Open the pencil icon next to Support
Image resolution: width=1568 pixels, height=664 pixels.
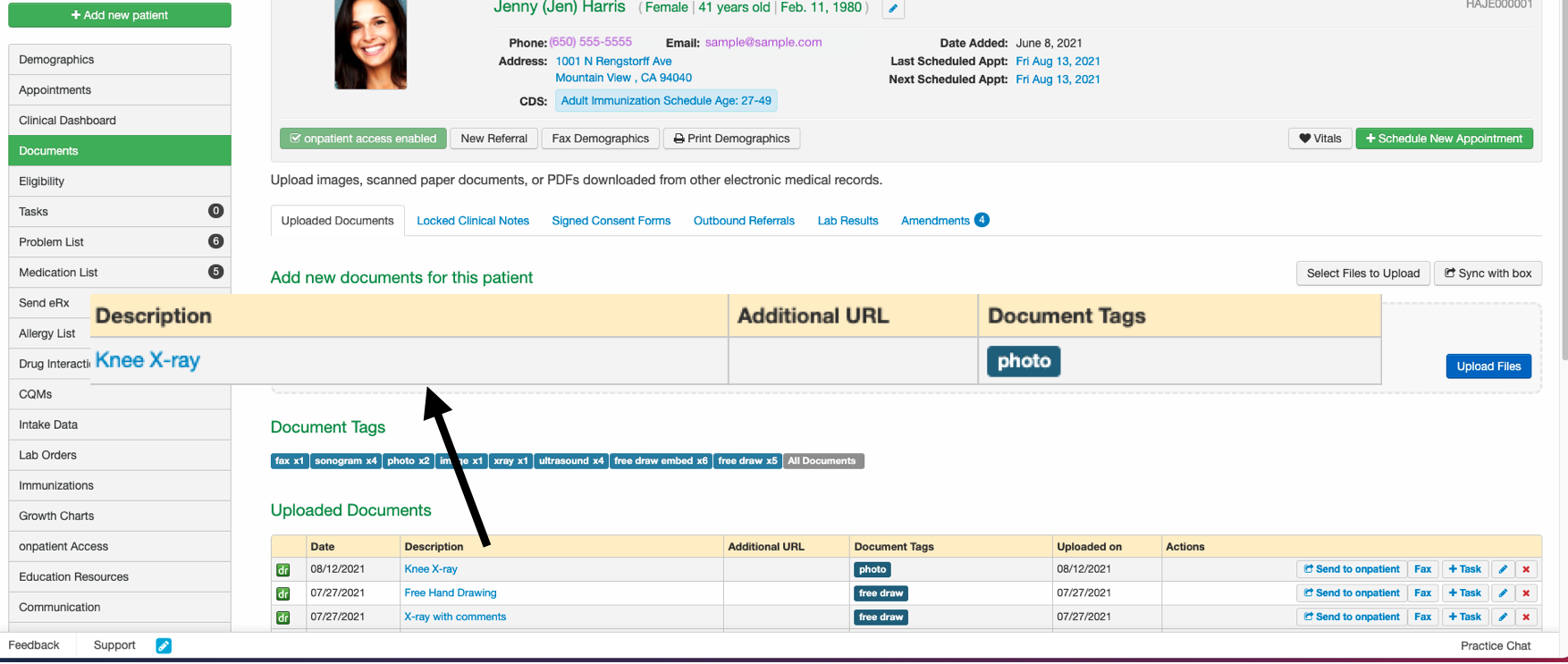coord(164,645)
